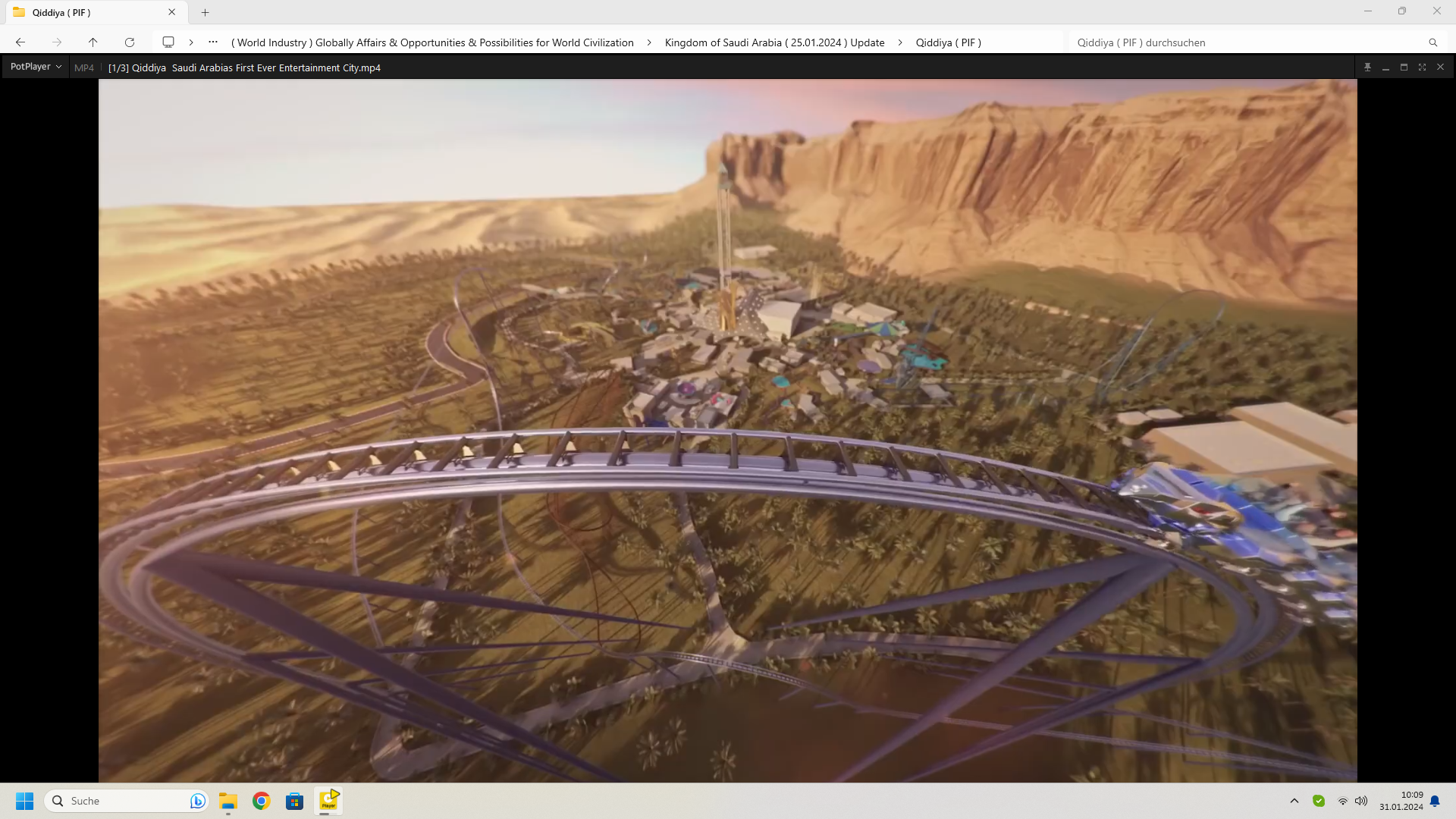Click the search magnifier icon in Explorer
This screenshot has height=819, width=1456.
[x=1432, y=42]
